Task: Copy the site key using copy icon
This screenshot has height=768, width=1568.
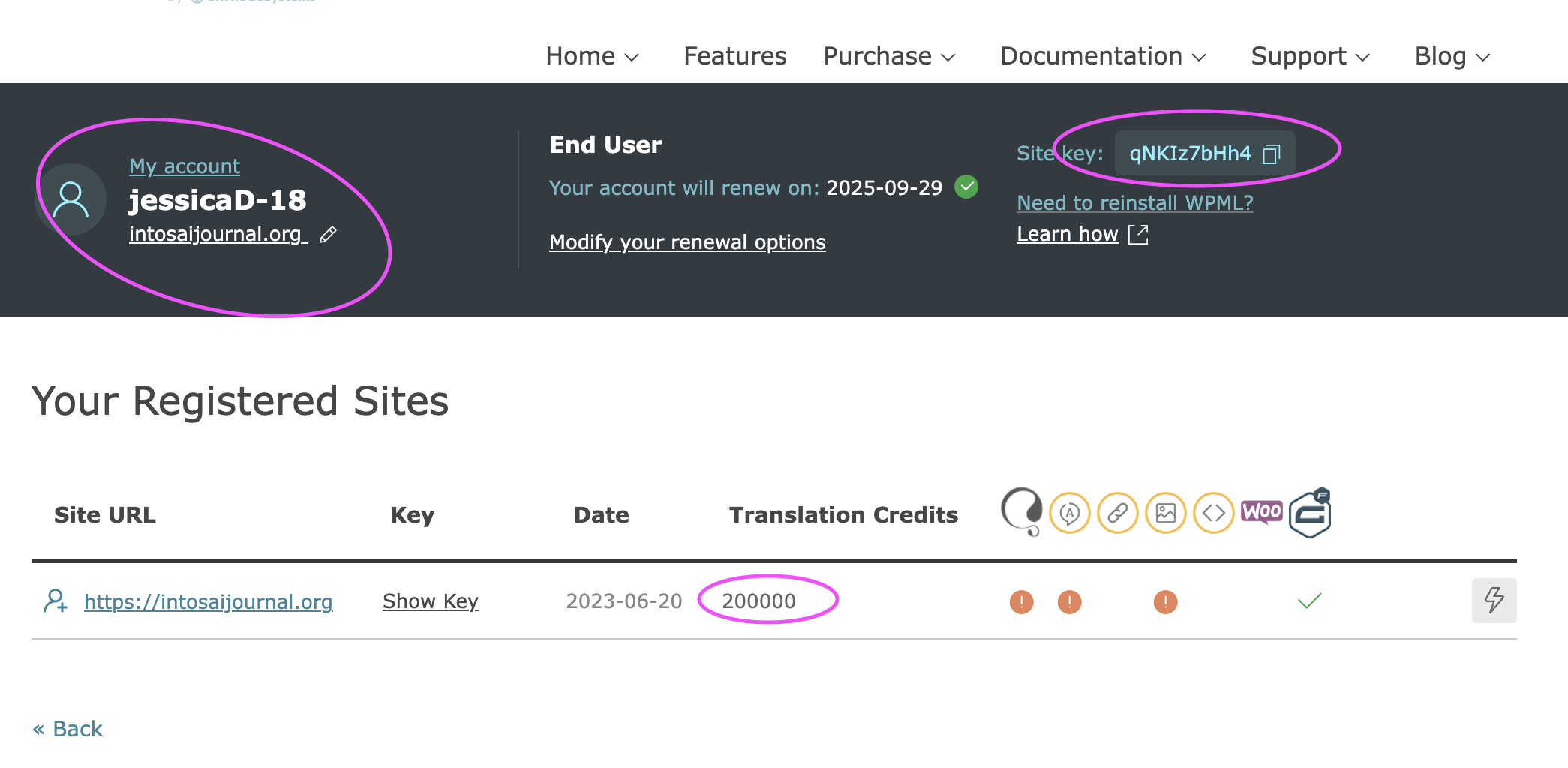Action: 1272,154
